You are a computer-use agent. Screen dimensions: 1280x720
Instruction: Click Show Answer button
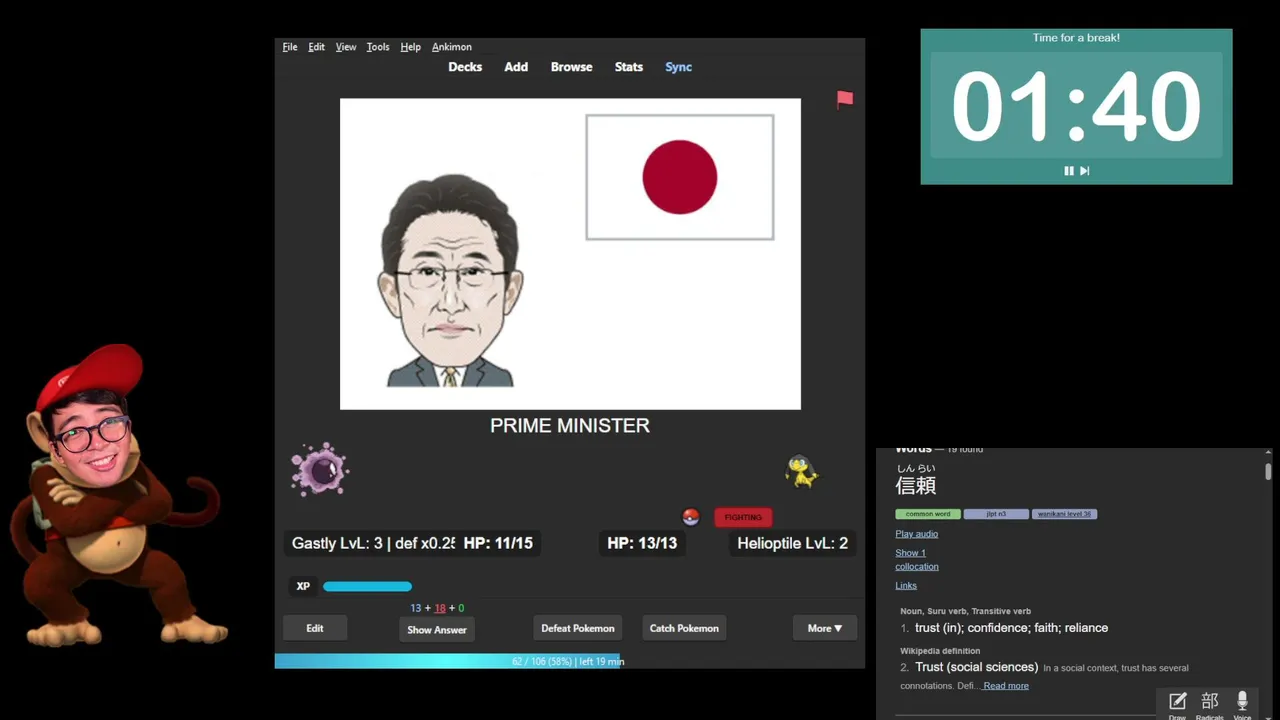(x=437, y=629)
